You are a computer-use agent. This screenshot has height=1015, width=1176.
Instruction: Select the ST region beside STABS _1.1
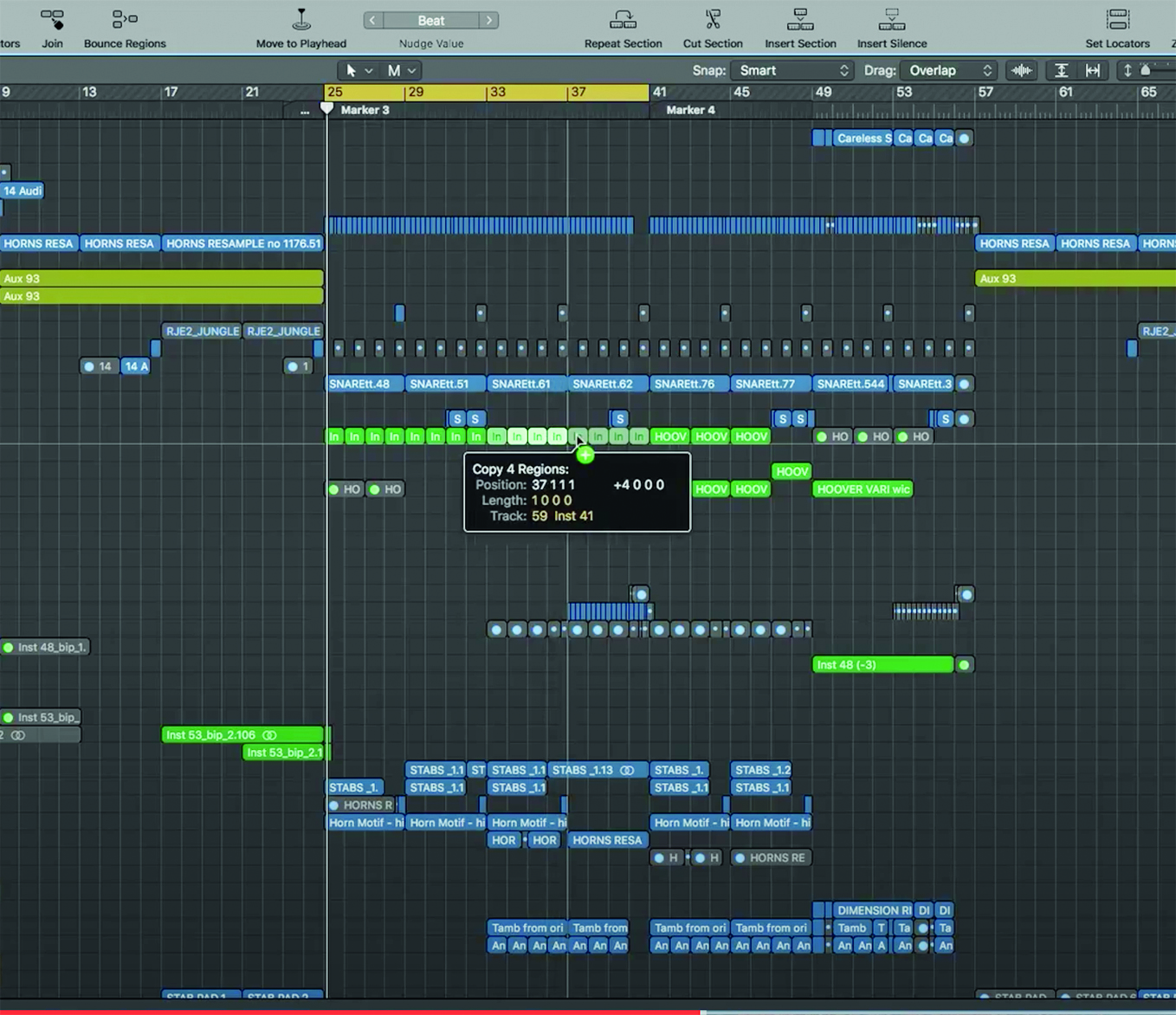477,770
